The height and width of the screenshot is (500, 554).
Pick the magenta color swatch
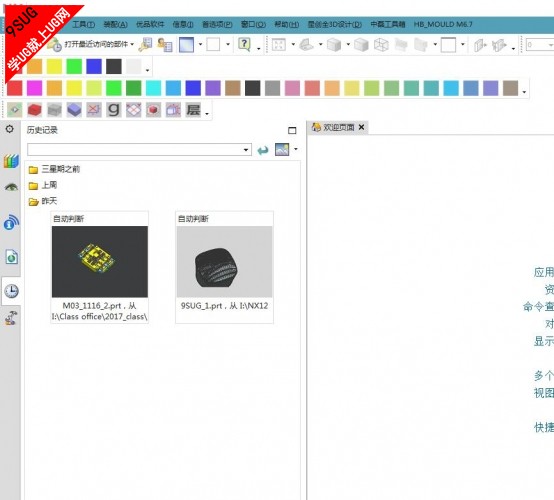[x=34, y=88]
